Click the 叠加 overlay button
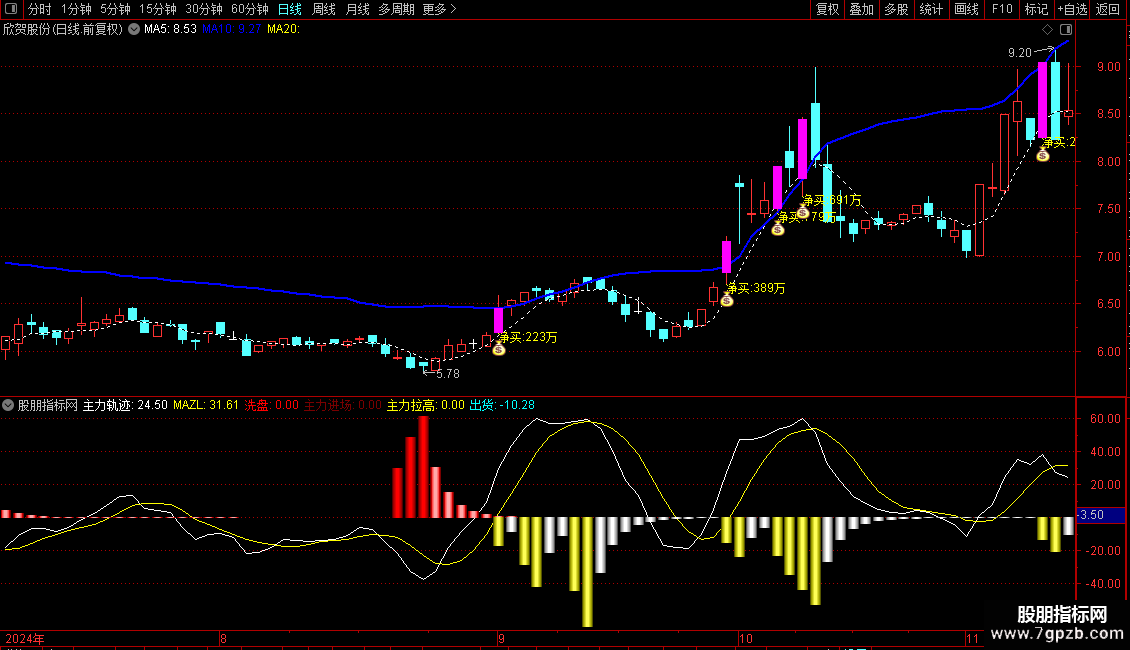 (861, 9)
